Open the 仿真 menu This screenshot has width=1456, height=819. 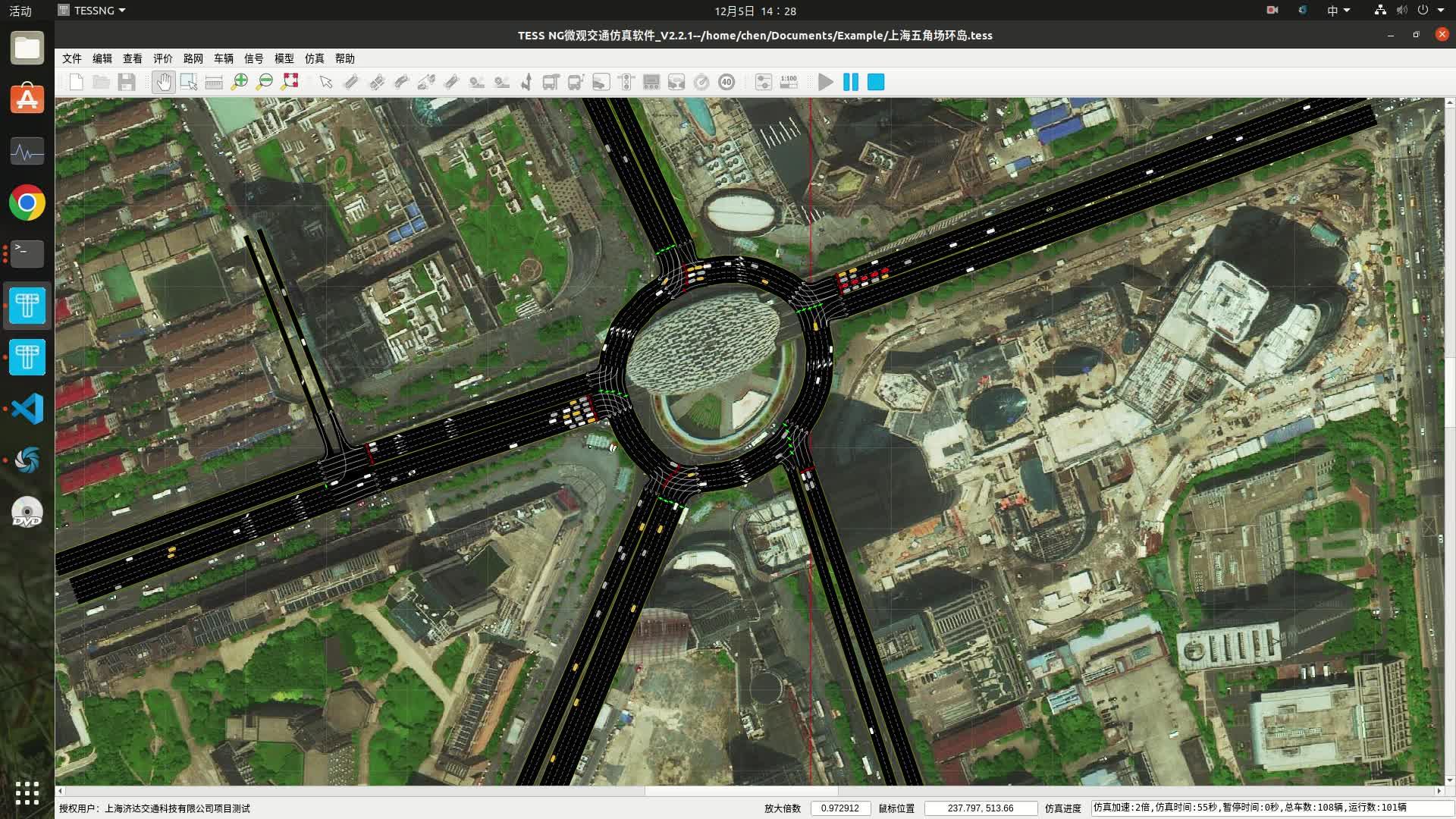click(314, 58)
